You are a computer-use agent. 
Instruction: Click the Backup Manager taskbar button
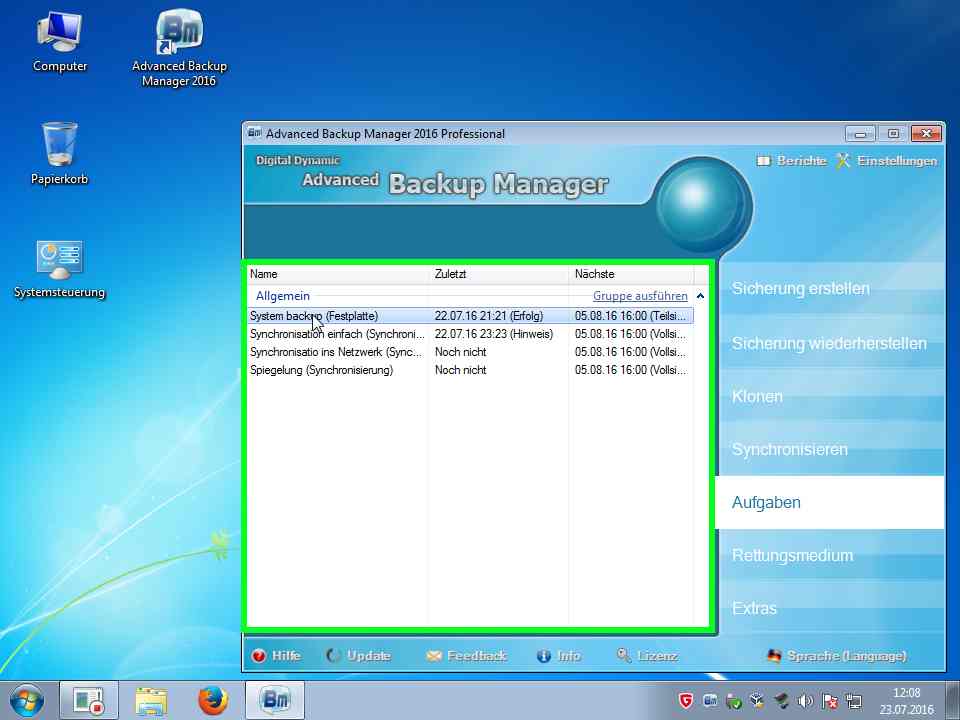pyautogui.click(x=275, y=700)
